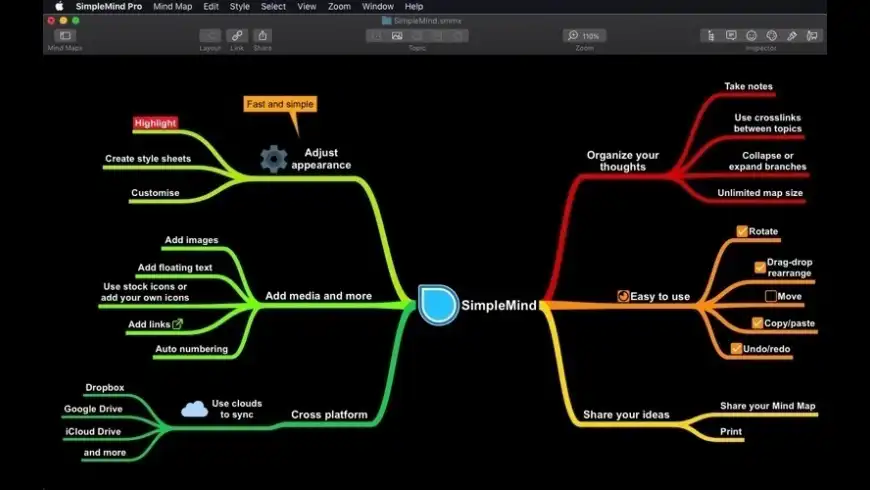Toggle the Copy/paste checkbox

(757, 323)
